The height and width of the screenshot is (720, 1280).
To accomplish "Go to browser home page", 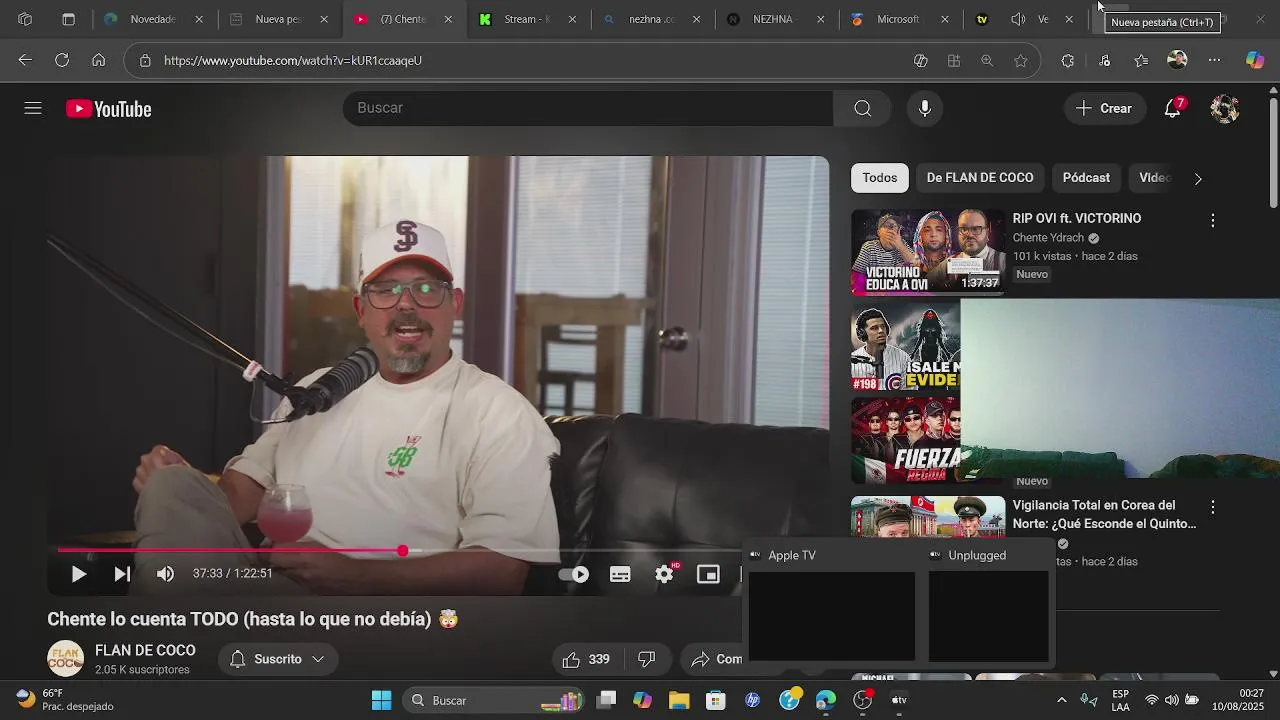I will point(98,60).
